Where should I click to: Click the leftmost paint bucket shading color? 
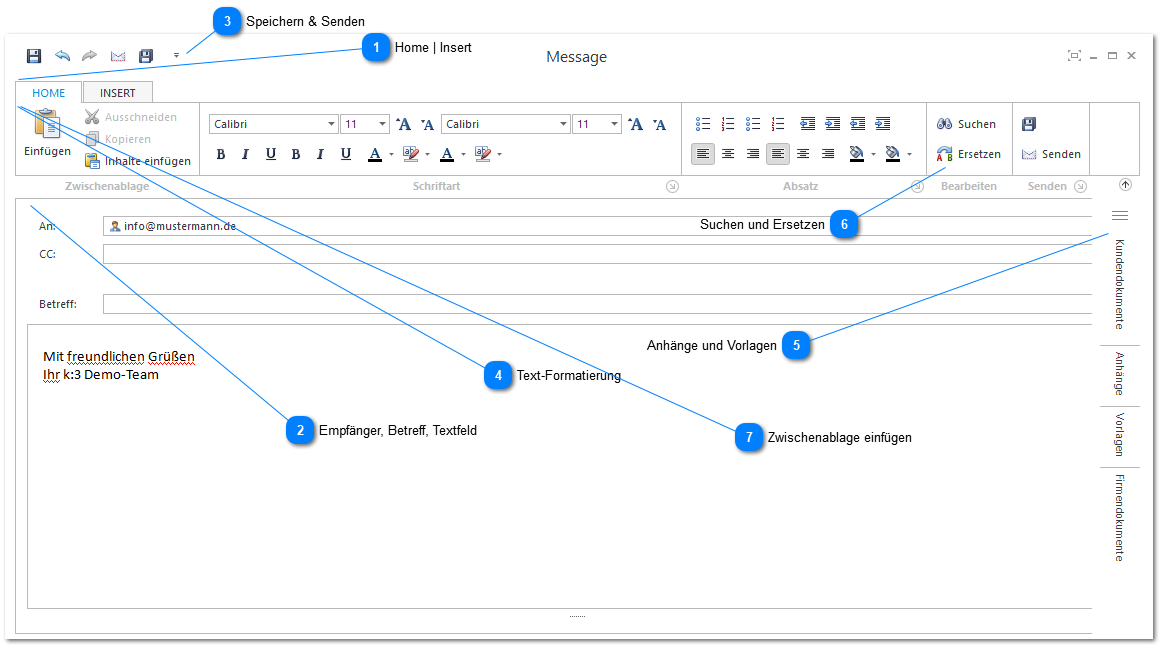point(856,154)
